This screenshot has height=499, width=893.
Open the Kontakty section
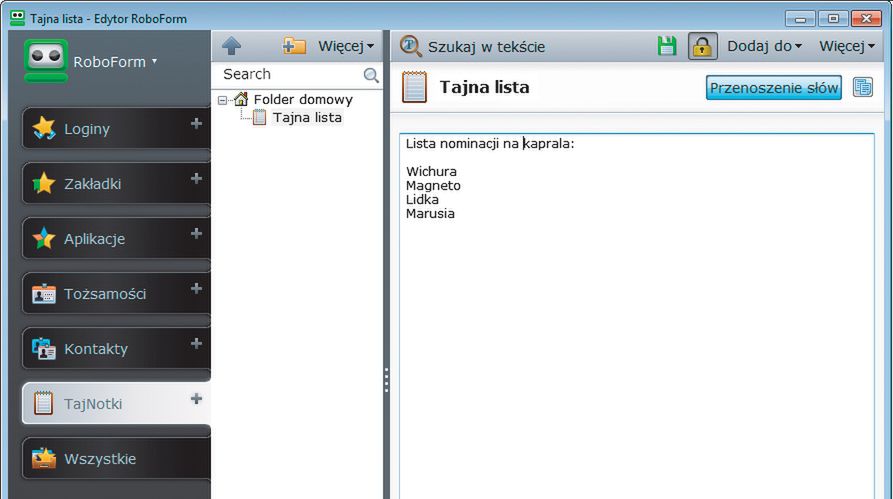point(116,349)
